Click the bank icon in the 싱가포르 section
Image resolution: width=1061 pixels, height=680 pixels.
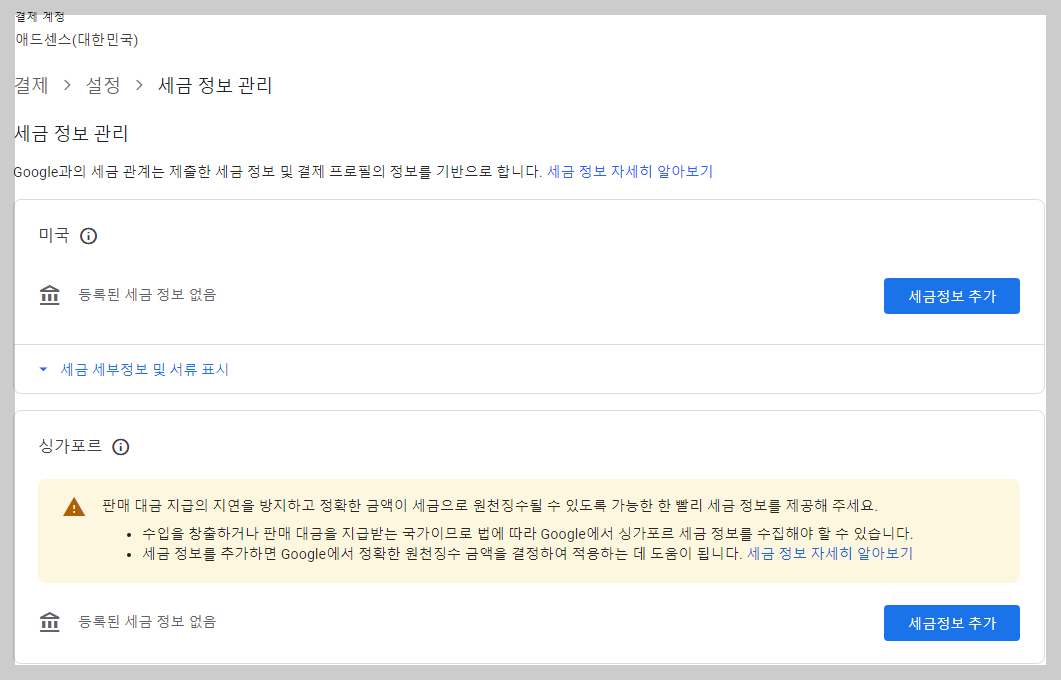(50, 622)
